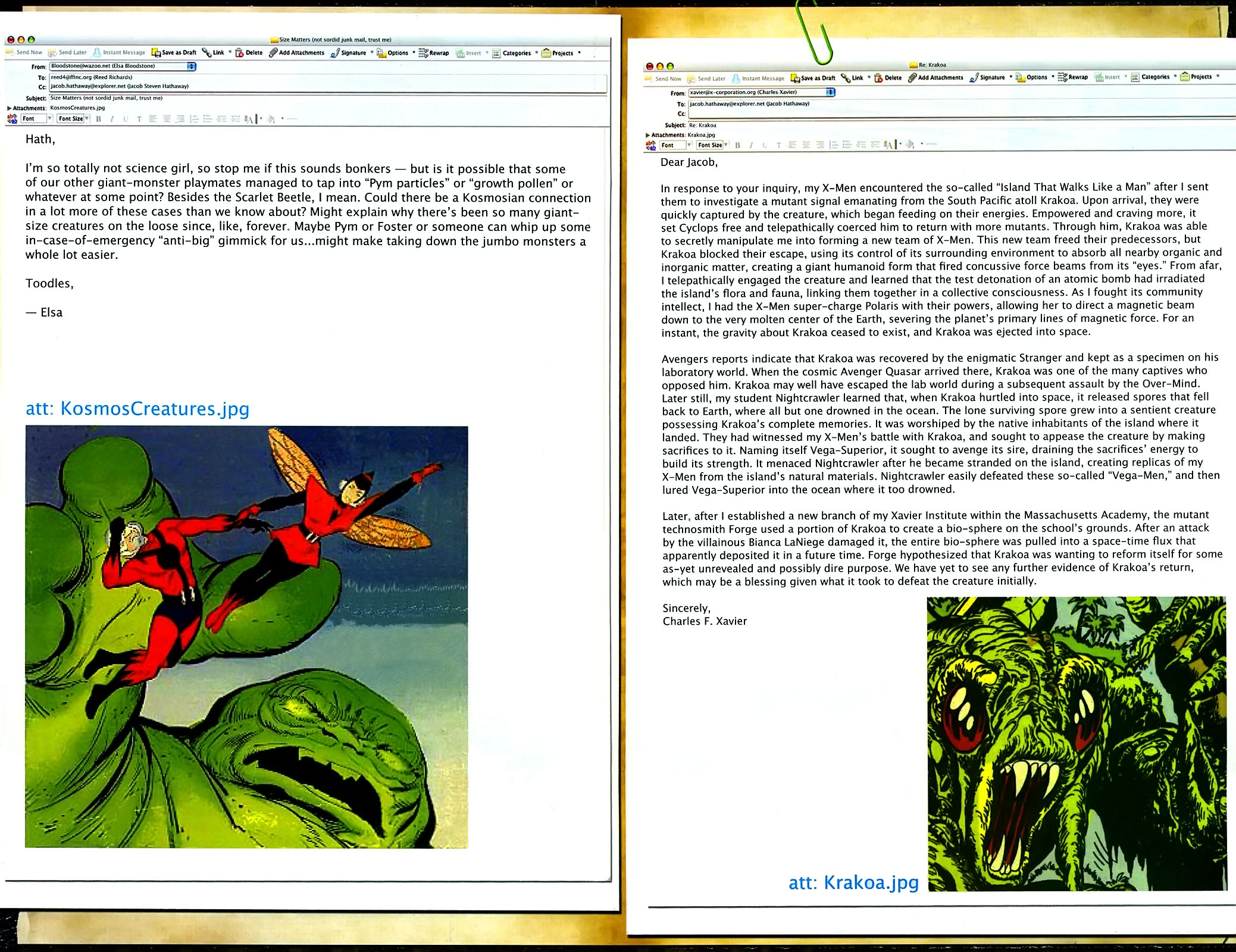Open the Categories arrow menu in Size Matters window
This screenshot has width=1236, height=952.
[x=536, y=52]
